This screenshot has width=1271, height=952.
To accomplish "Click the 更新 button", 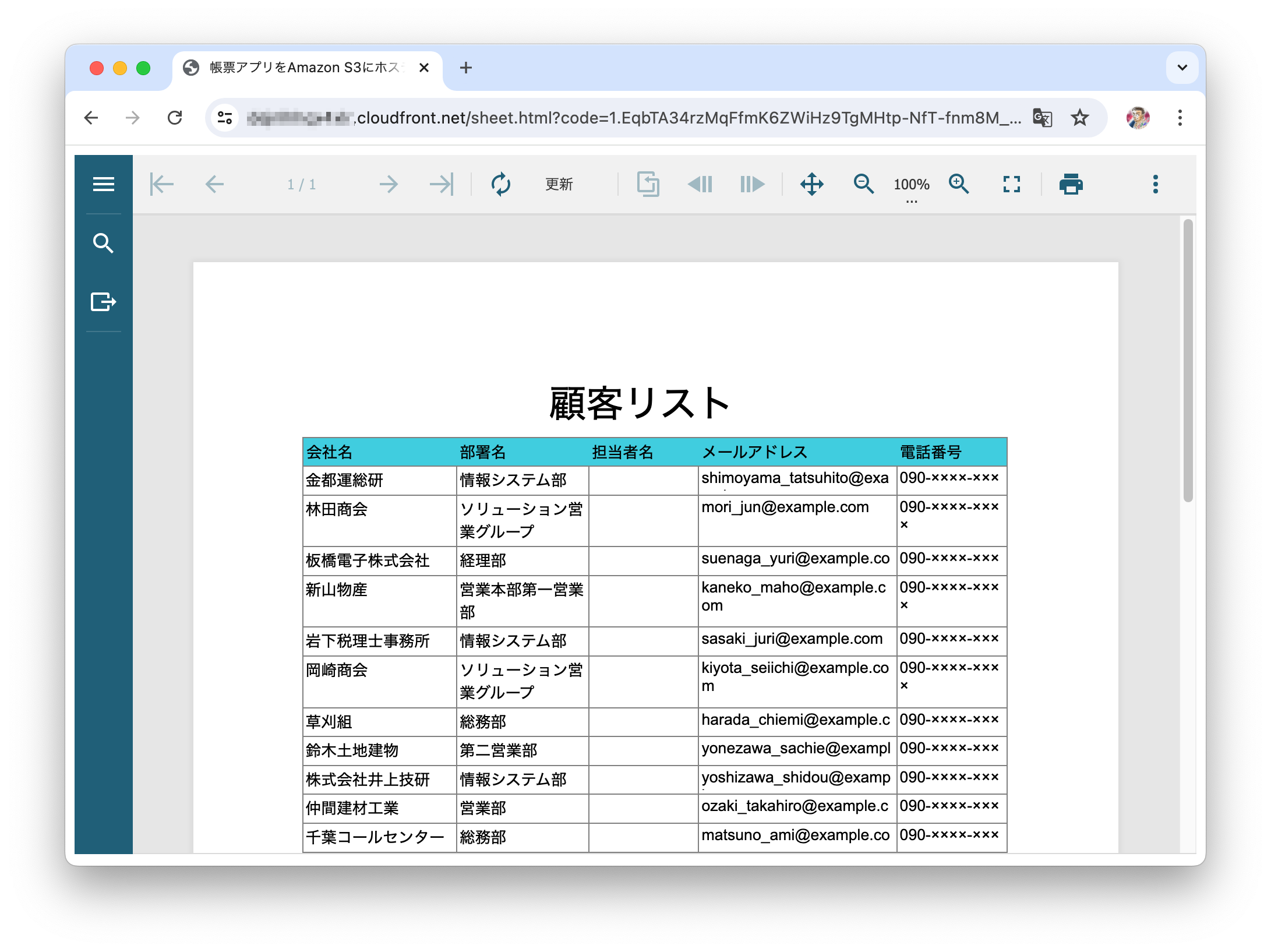I will click(559, 185).
